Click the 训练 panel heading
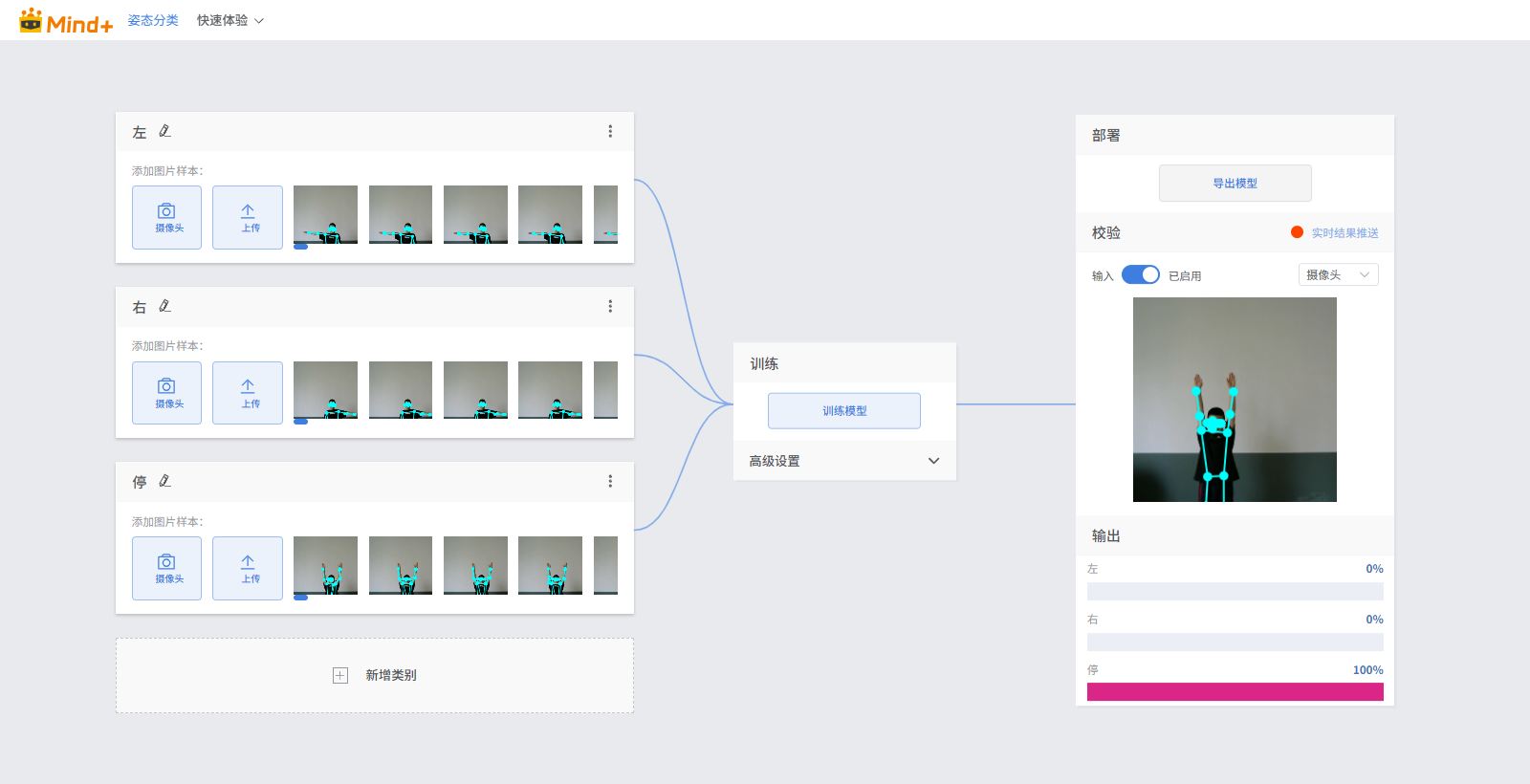 pyautogui.click(x=764, y=363)
